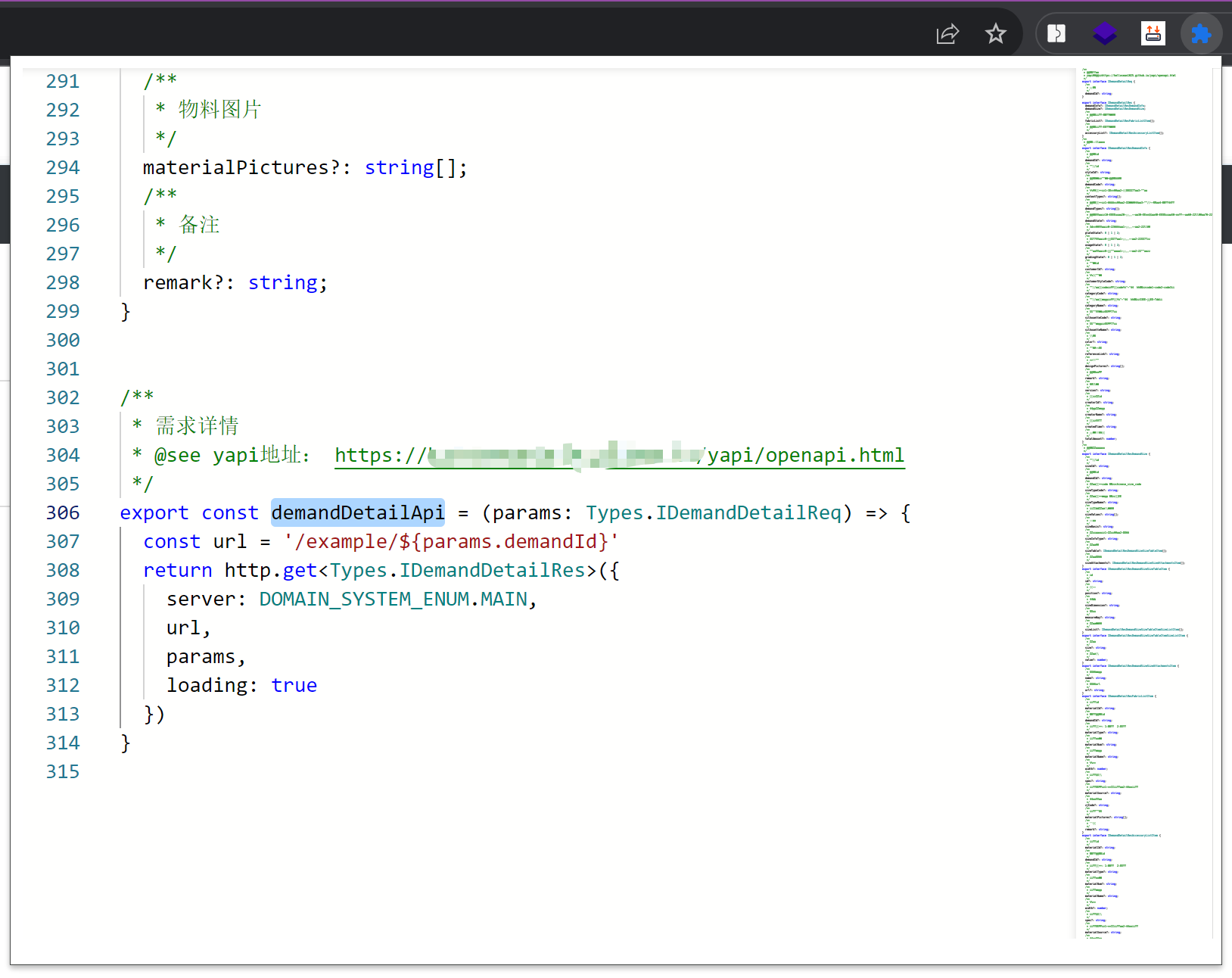Screen dimensions: 1232x978
Task: Click the remark property name
Action: click(178, 282)
